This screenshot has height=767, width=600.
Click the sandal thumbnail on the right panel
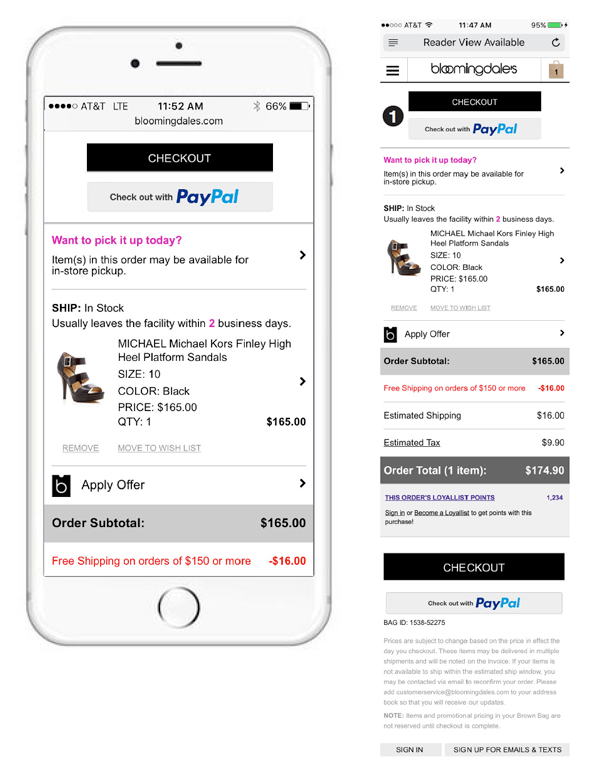[403, 257]
